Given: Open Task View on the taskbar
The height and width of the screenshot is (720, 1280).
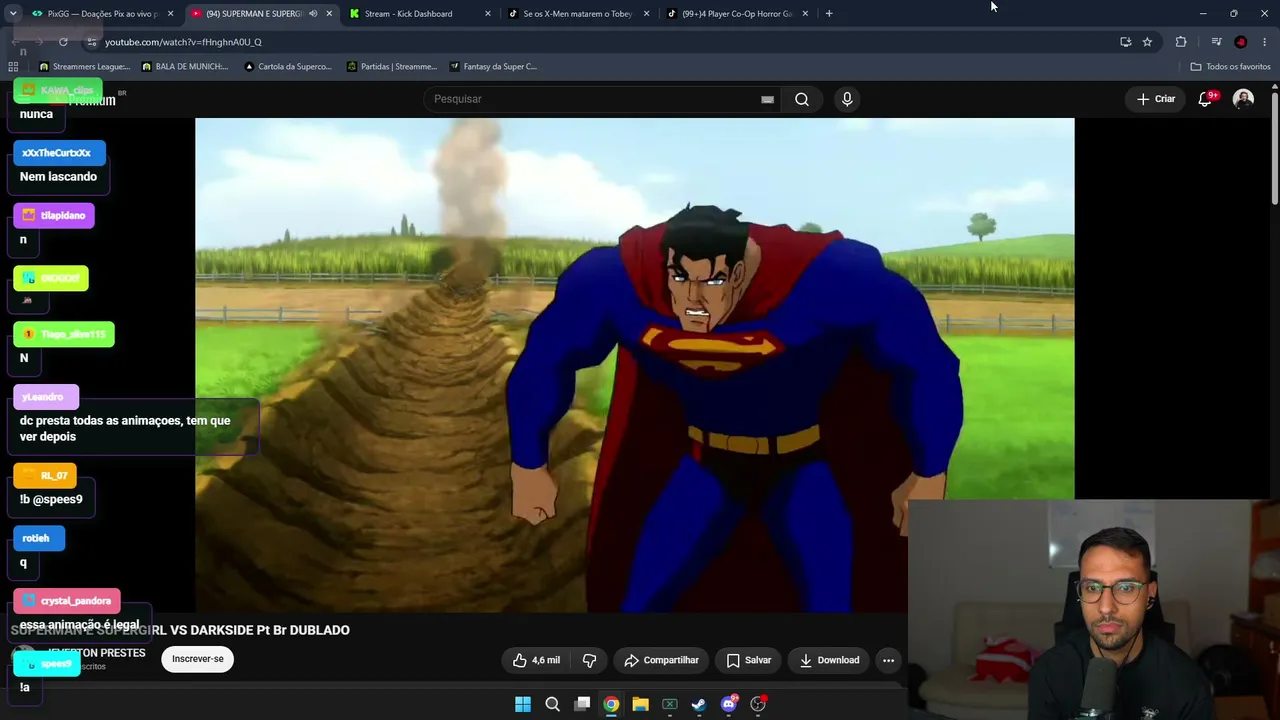Looking at the screenshot, I should click(582, 704).
